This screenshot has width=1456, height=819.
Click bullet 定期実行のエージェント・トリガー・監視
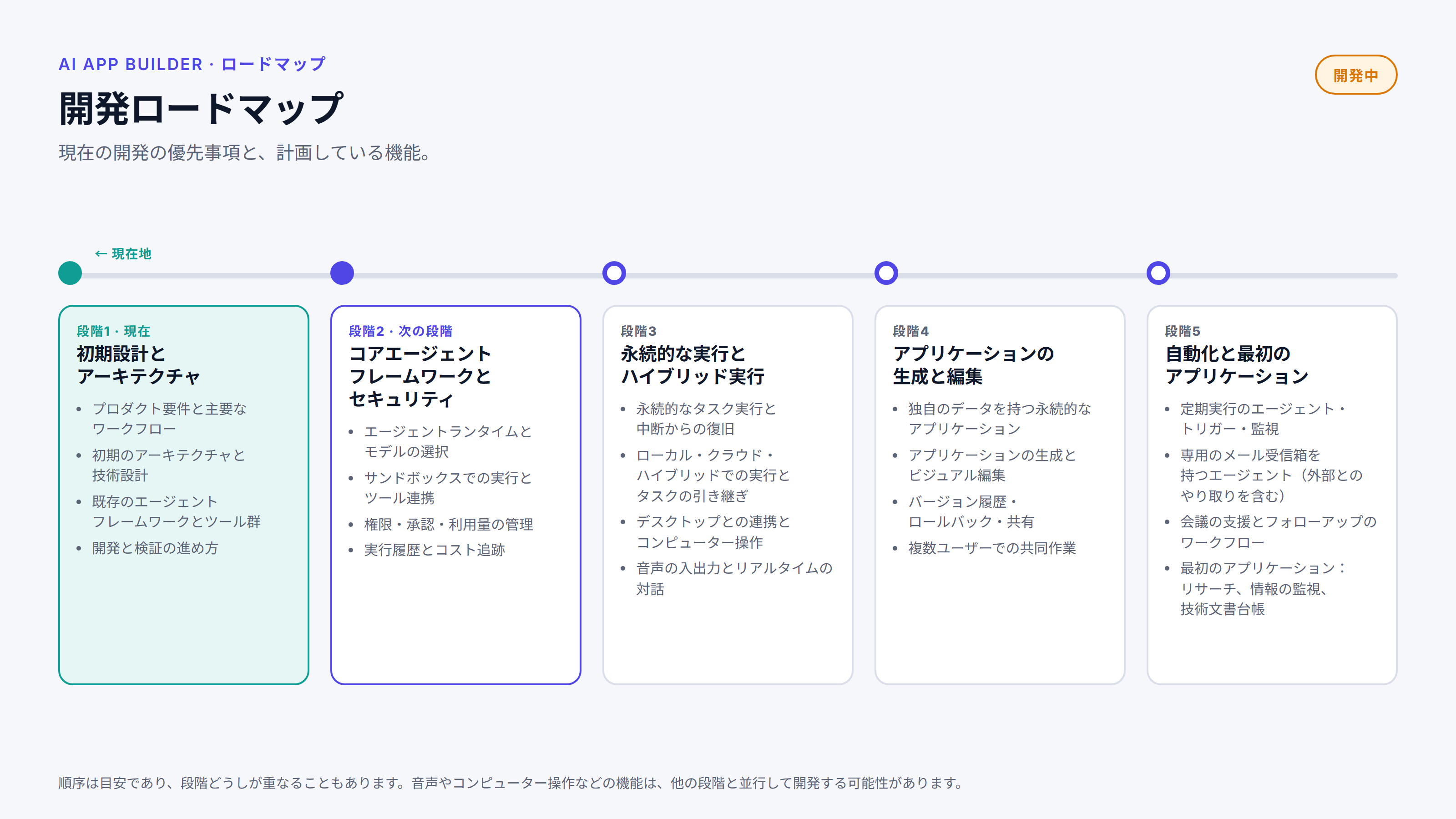click(1263, 418)
